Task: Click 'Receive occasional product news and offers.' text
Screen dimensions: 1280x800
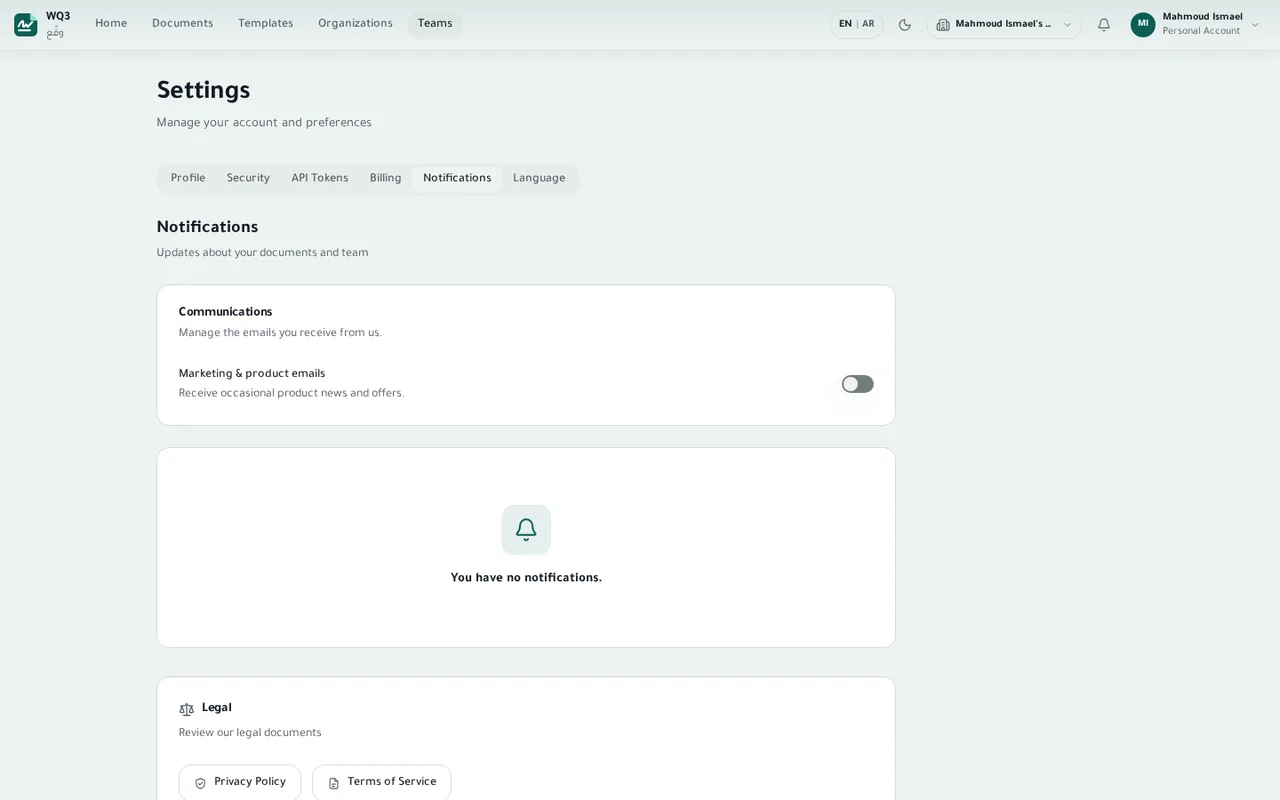Action: [292, 394]
